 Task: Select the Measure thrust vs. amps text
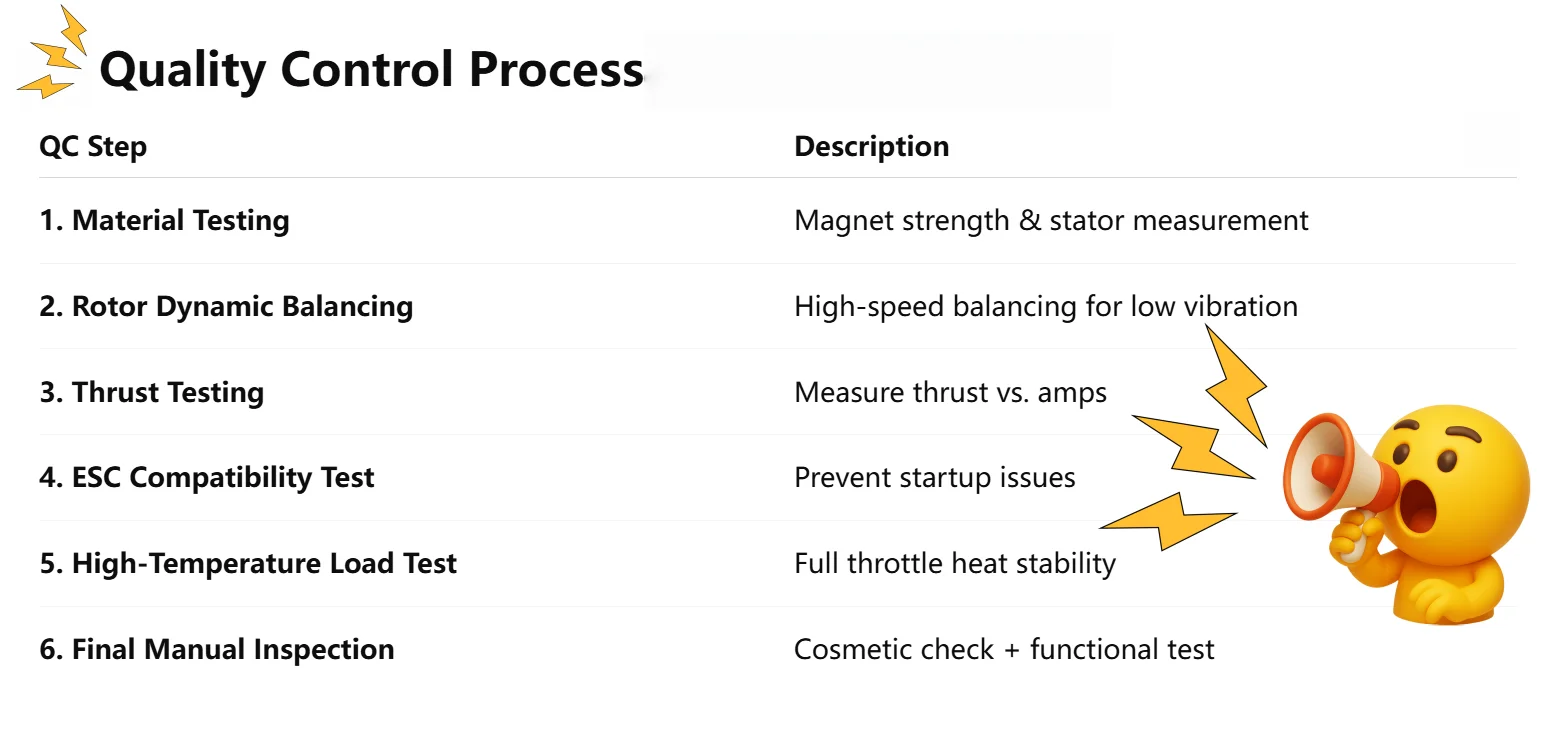pyautogui.click(x=950, y=392)
